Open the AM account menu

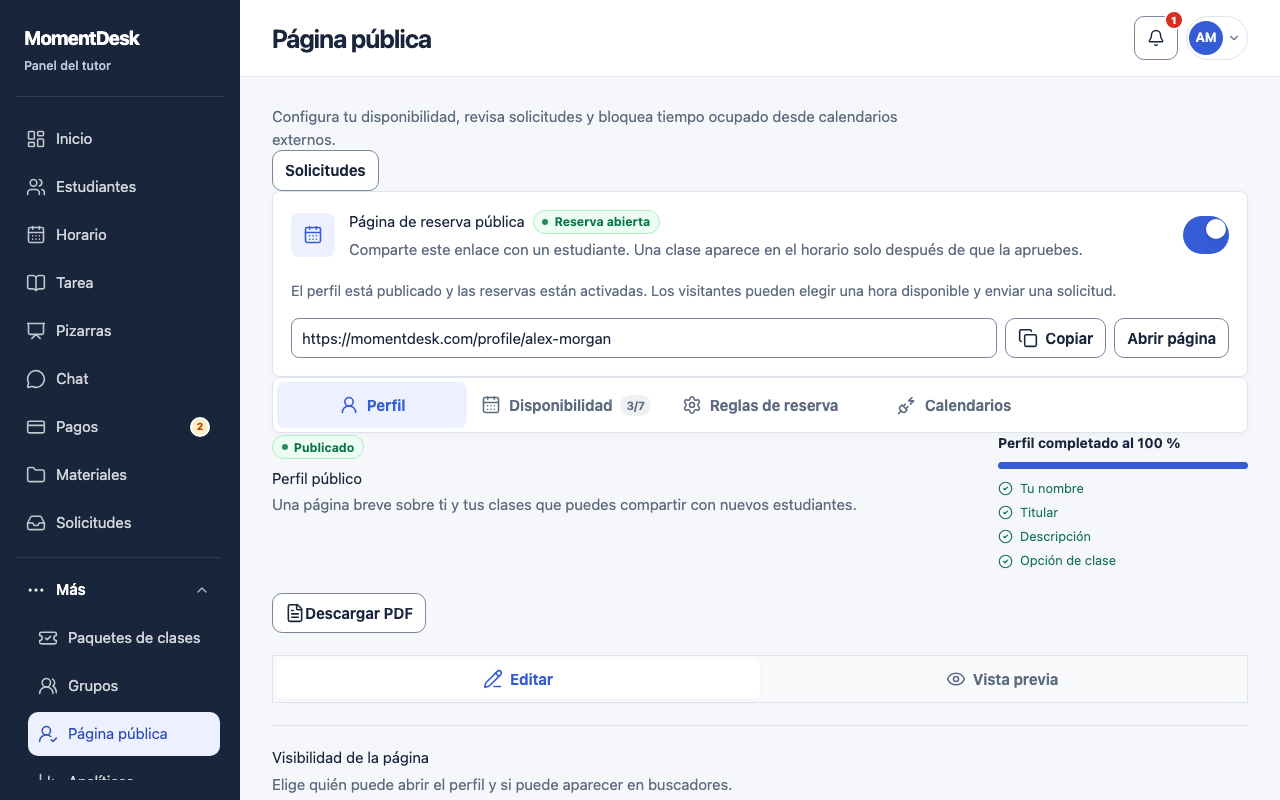1217,38
